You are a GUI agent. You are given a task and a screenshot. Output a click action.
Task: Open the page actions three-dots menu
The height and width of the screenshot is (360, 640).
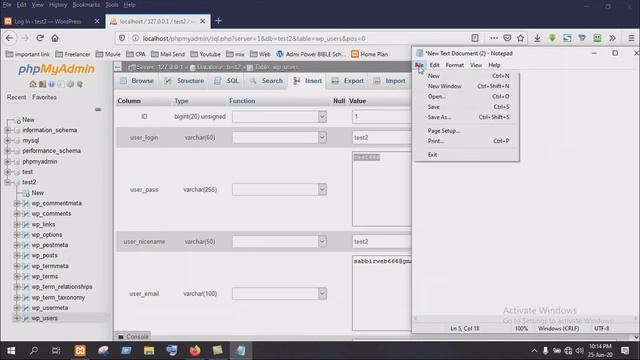494,38
